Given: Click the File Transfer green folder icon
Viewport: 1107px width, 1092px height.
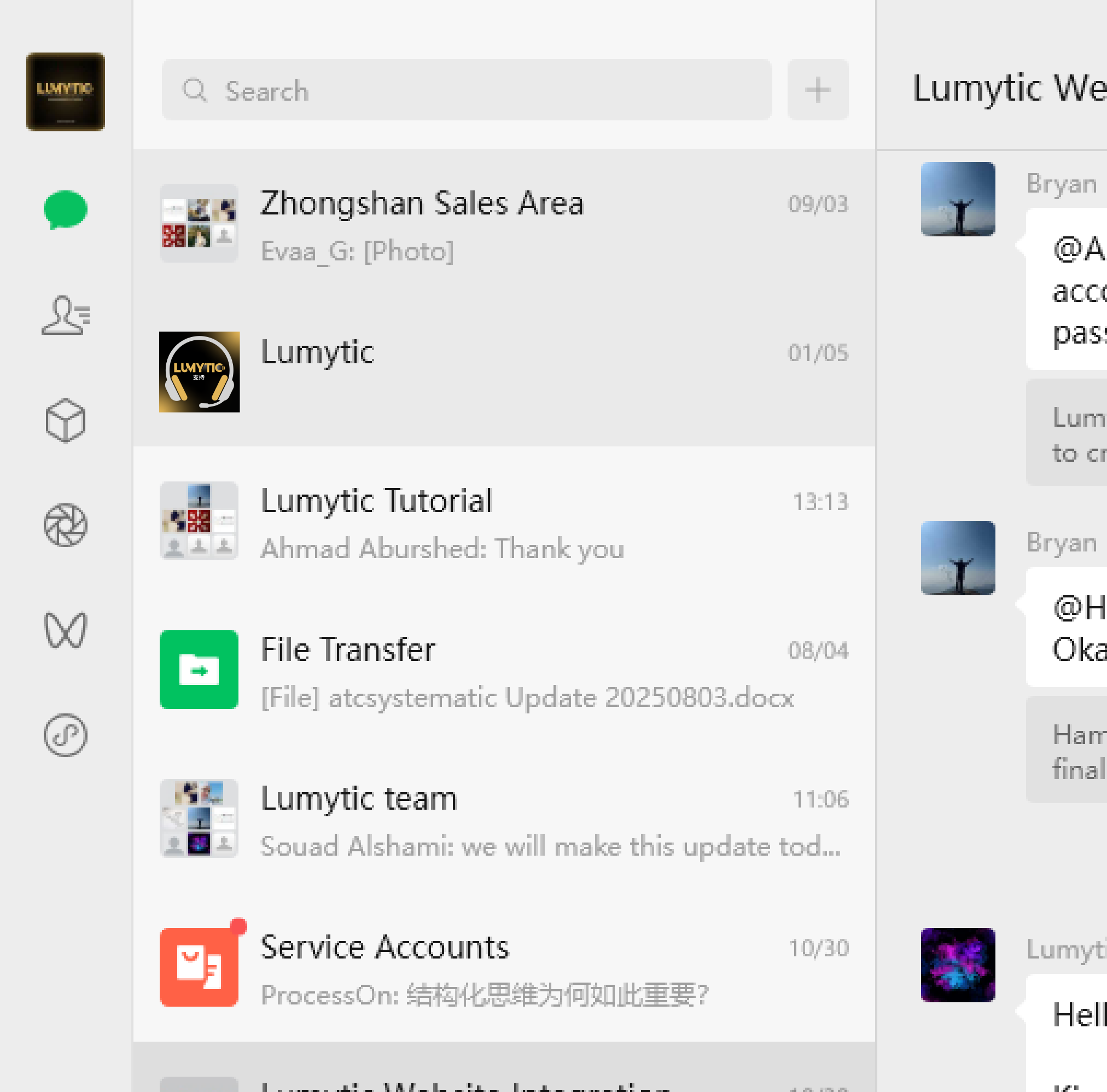Looking at the screenshot, I should pyautogui.click(x=199, y=670).
